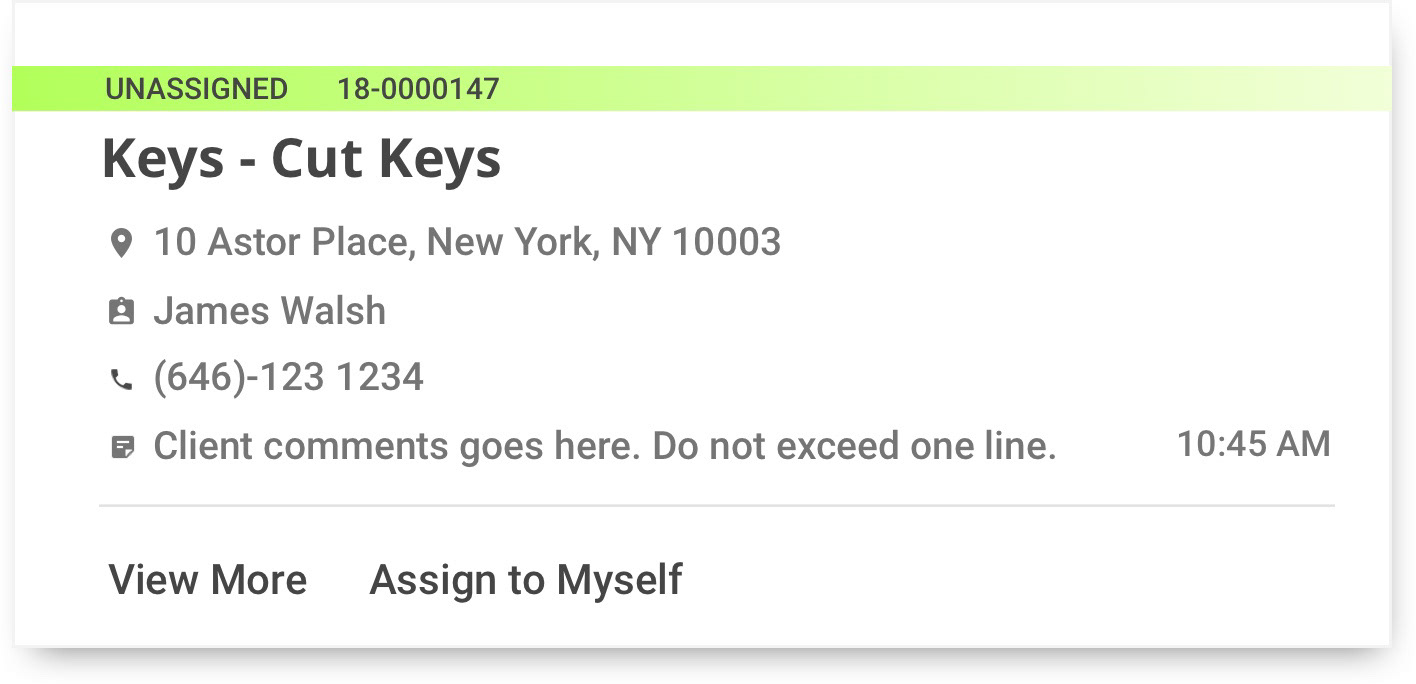Open View More for this job
This screenshot has height=684, width=1416.
208,579
